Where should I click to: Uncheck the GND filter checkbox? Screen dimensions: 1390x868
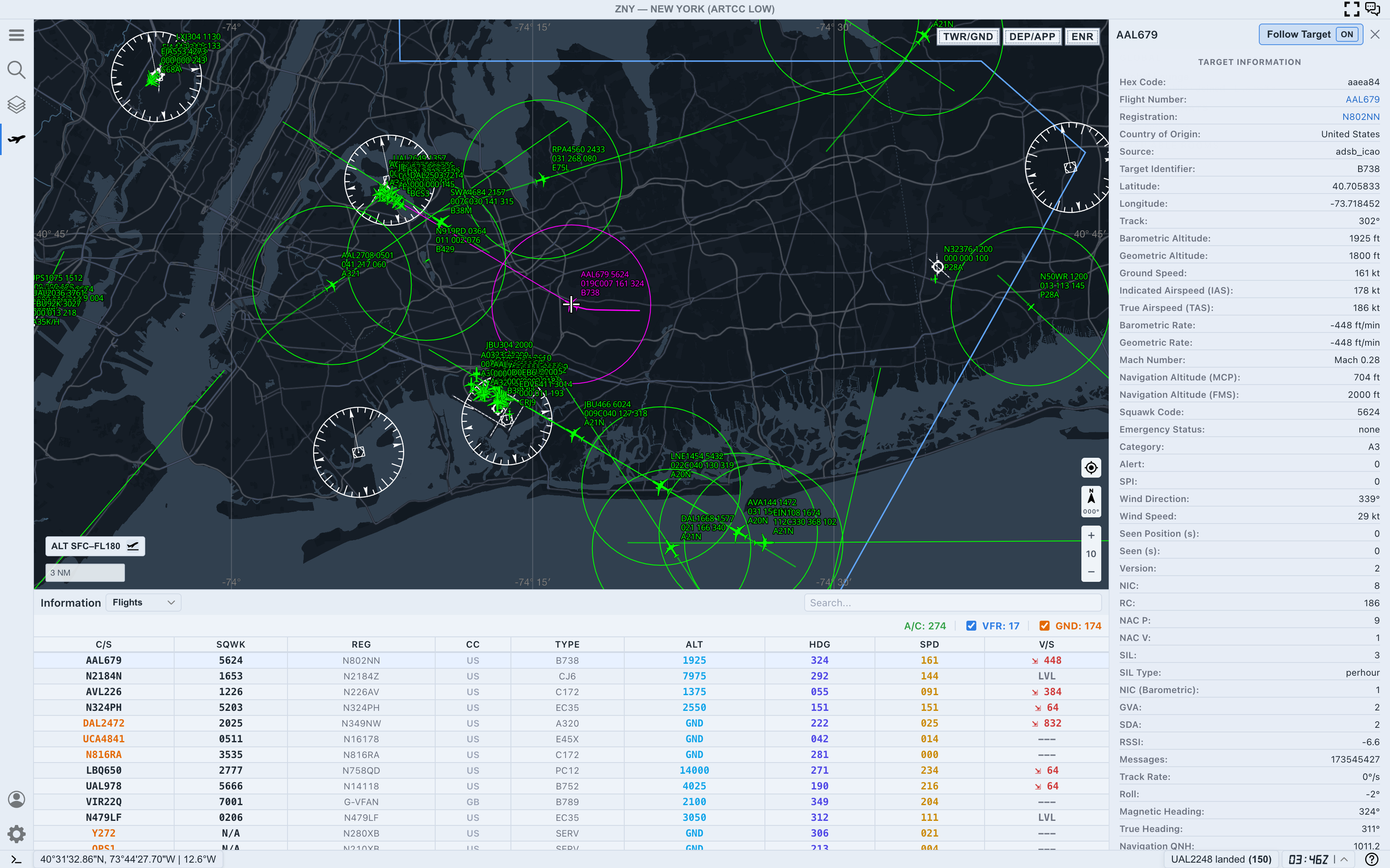click(x=1045, y=626)
